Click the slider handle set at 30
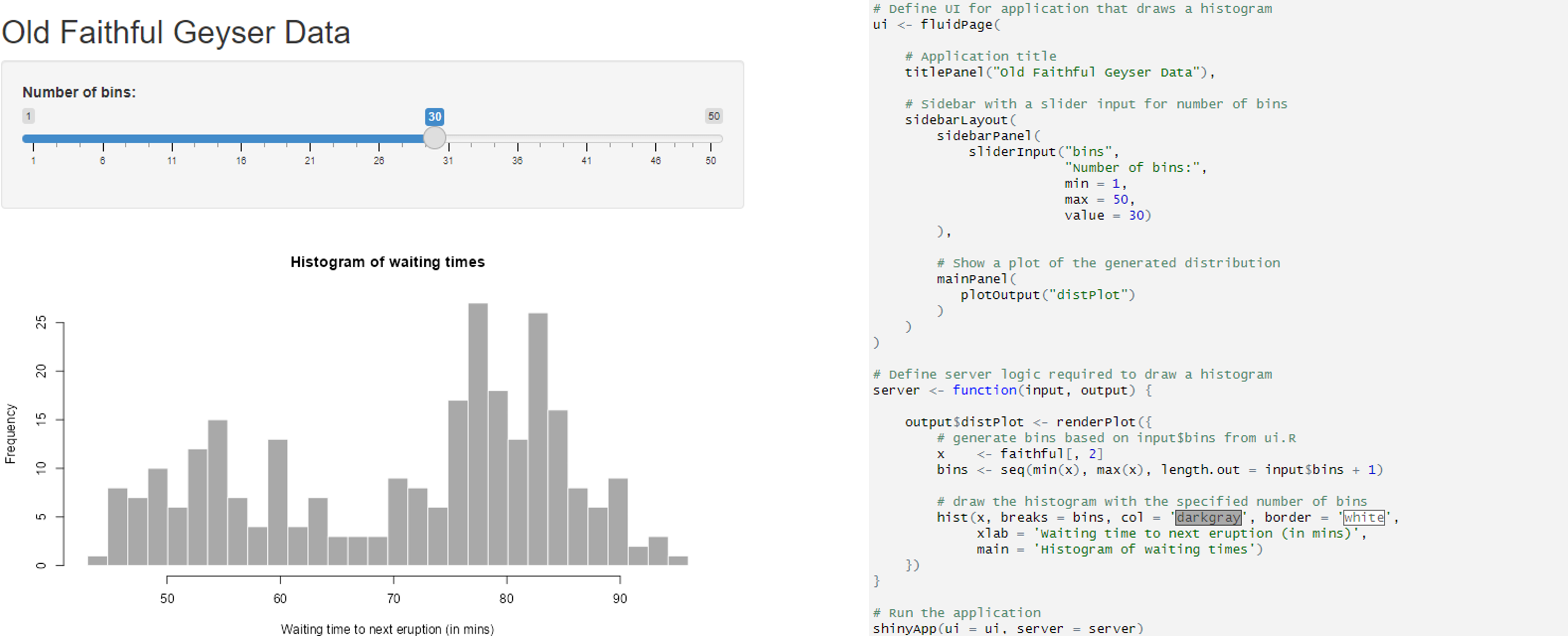Screen dimensions: 1568x636 (x=434, y=137)
